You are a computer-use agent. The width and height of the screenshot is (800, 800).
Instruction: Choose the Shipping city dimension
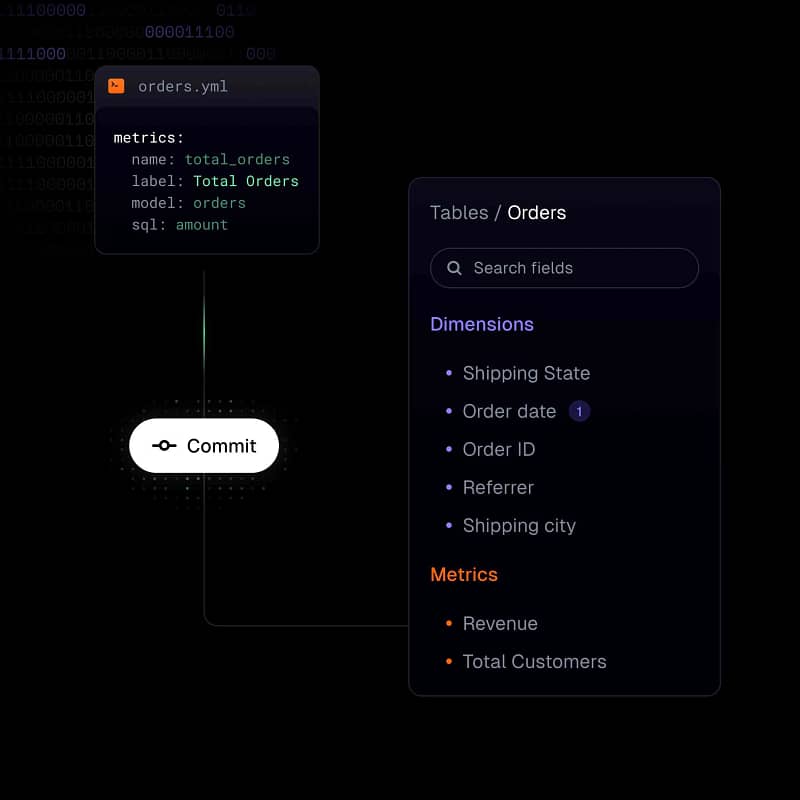(x=519, y=526)
